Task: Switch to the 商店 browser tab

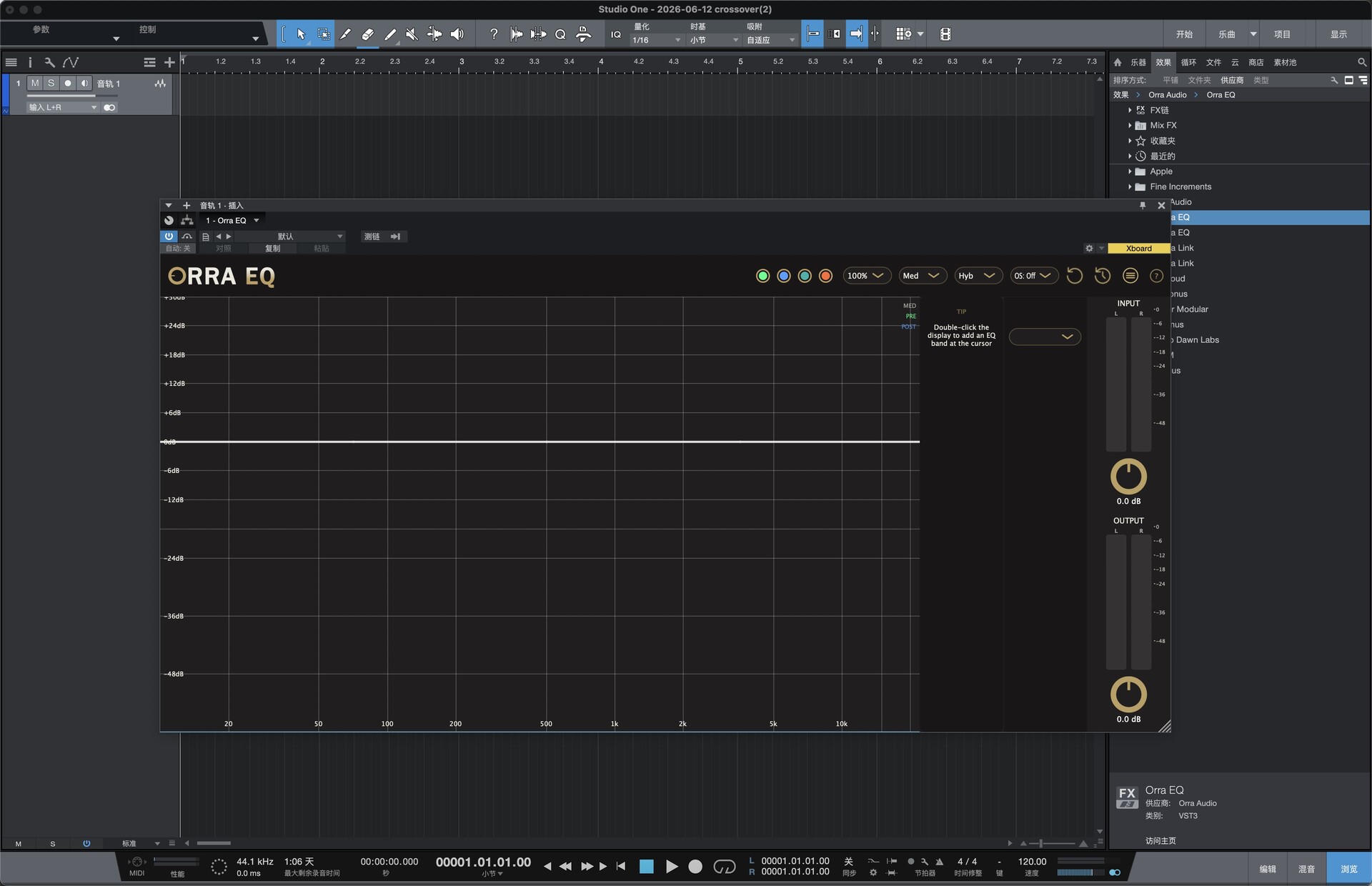Action: pyautogui.click(x=1256, y=62)
